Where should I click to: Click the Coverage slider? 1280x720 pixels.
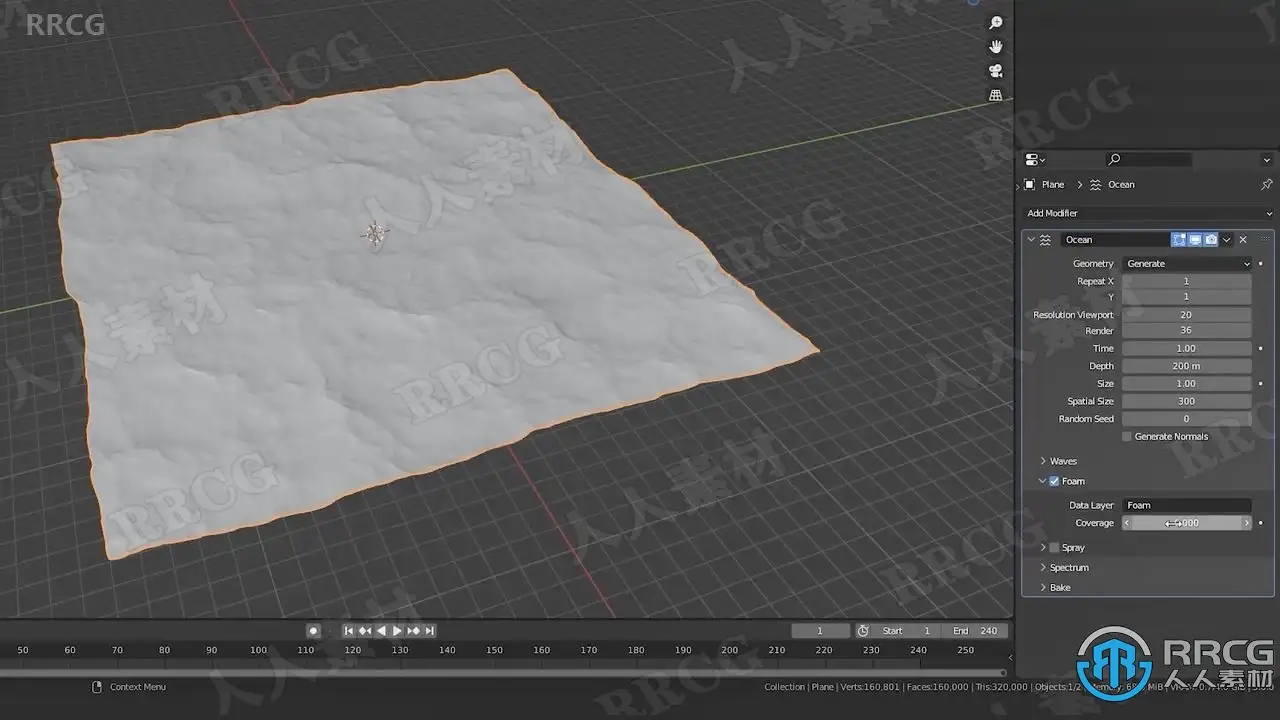click(x=1187, y=523)
